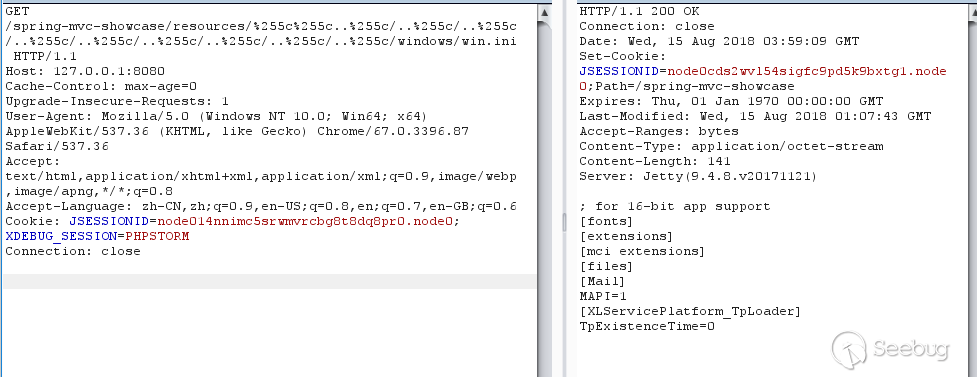
Task: Click the Server: Jetty header line
Action: click(699, 176)
